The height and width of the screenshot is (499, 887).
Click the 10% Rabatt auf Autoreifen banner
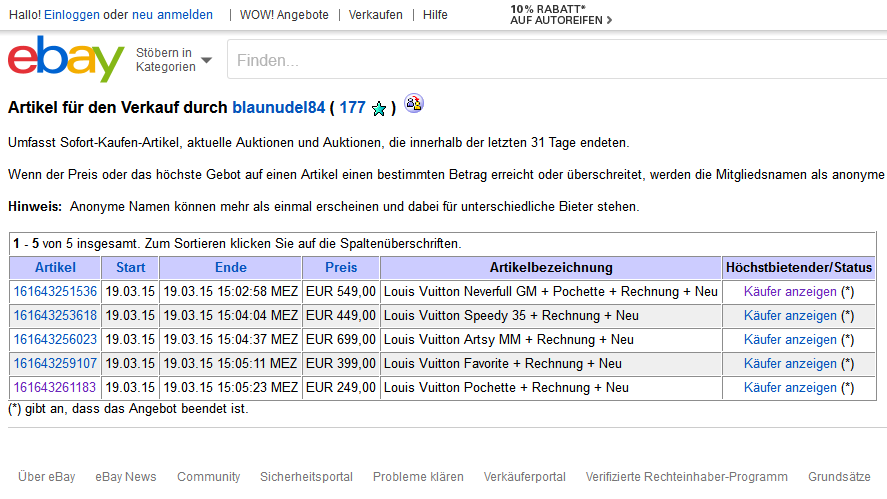[x=561, y=15]
